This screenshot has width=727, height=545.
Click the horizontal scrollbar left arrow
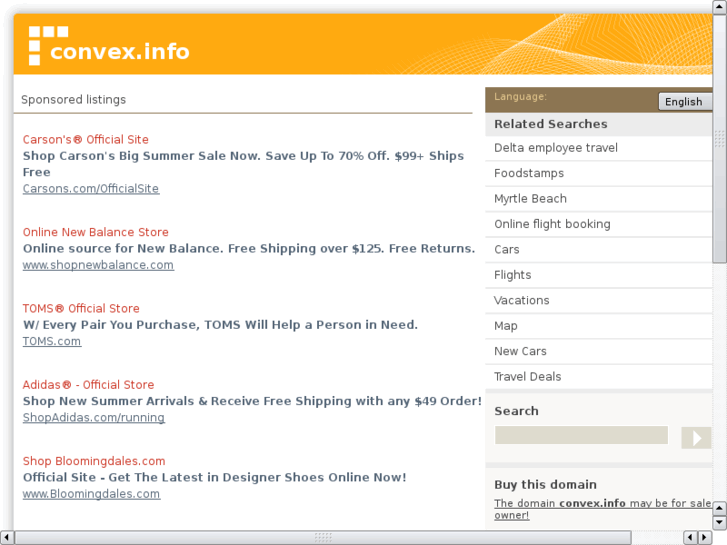[6, 537]
